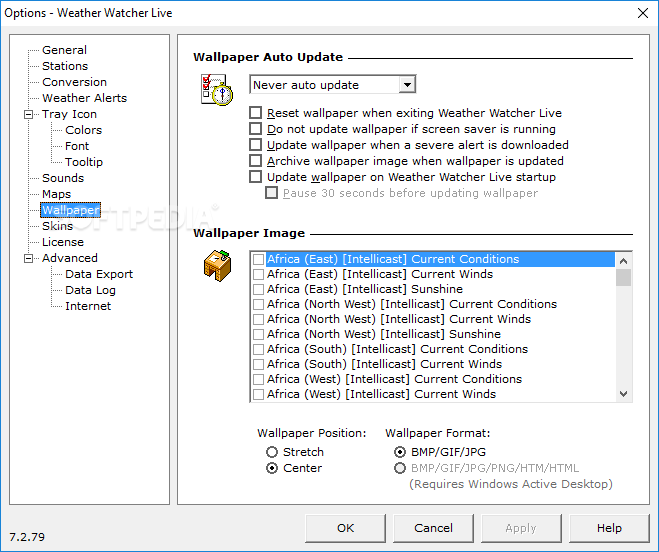Enable Reset wallpaper when exiting checkbox
This screenshot has width=659, height=552.
[256, 113]
